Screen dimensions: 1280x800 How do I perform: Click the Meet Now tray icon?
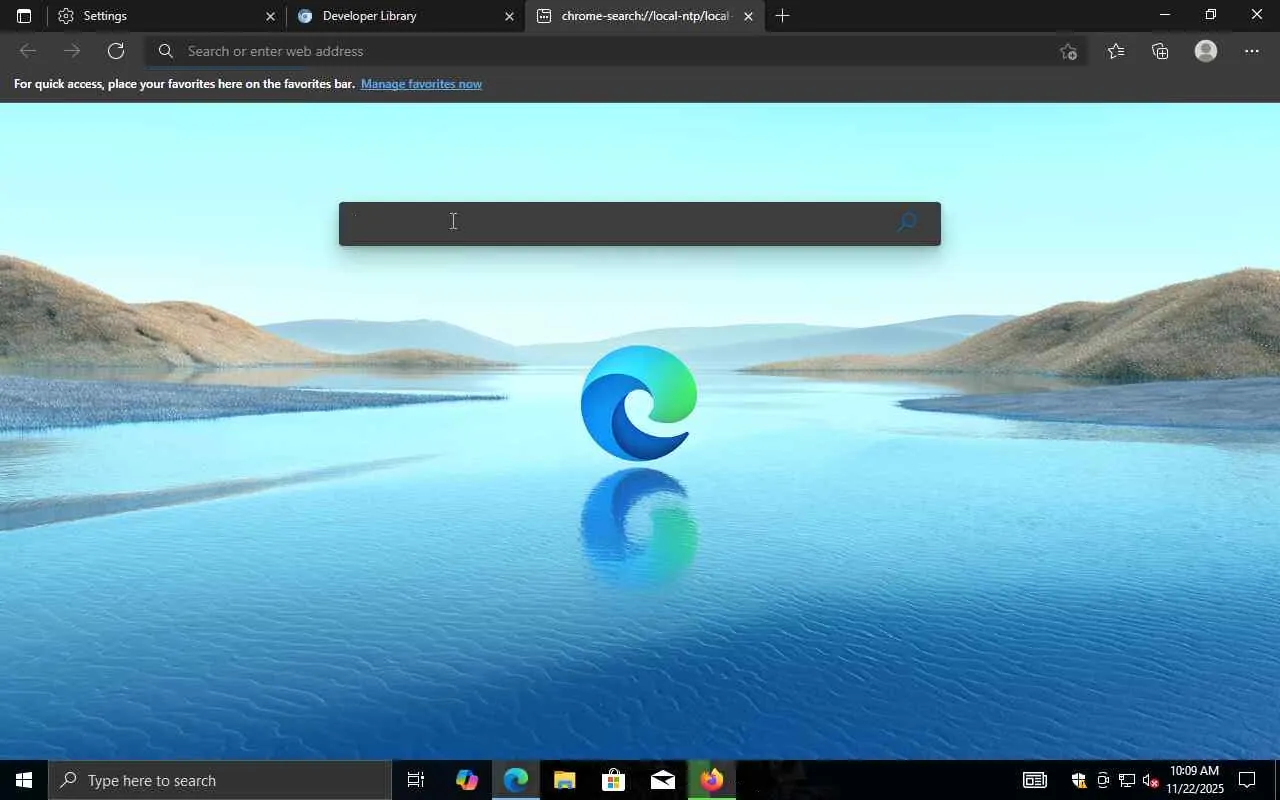coord(1103,780)
